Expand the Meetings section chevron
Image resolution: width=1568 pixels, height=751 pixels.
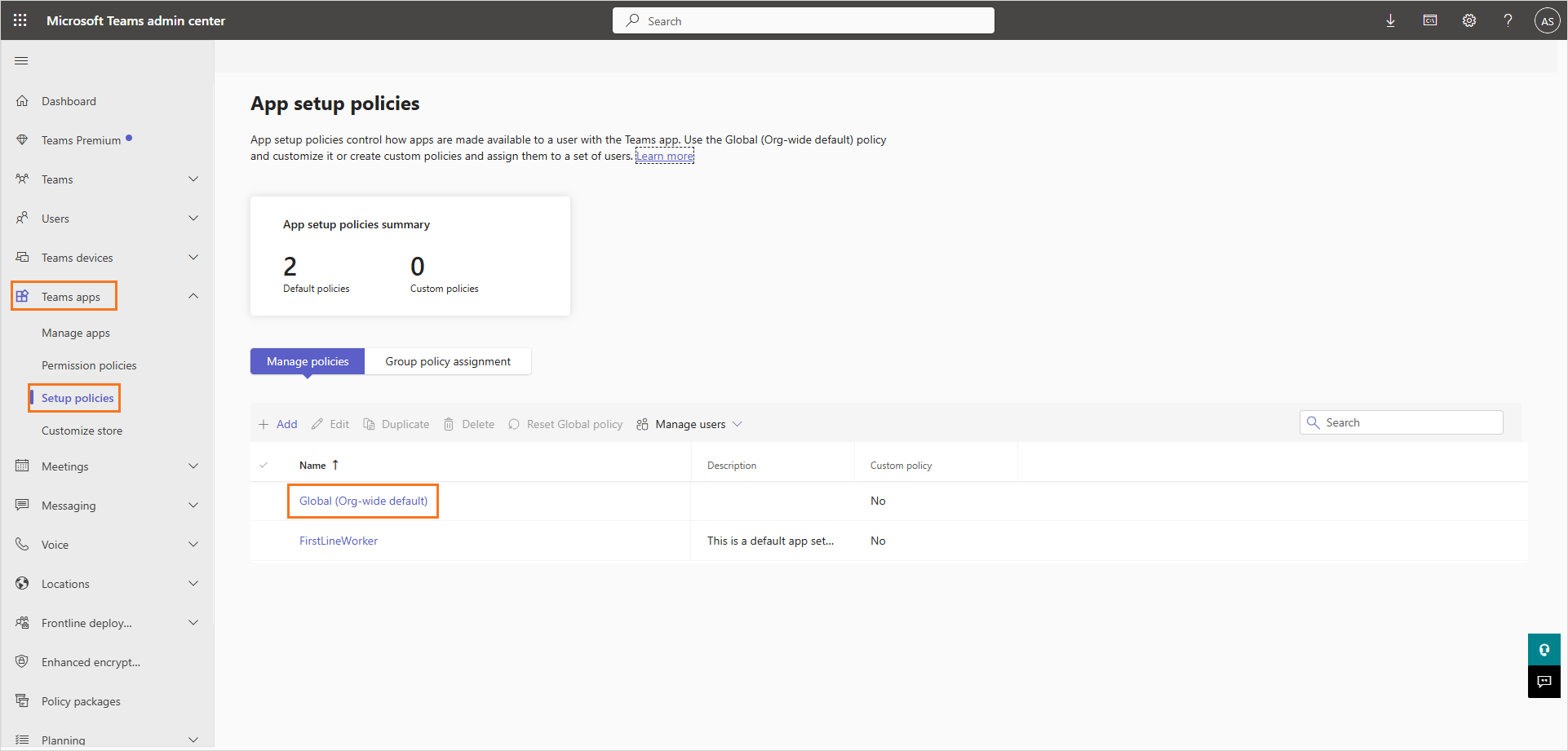coord(193,466)
